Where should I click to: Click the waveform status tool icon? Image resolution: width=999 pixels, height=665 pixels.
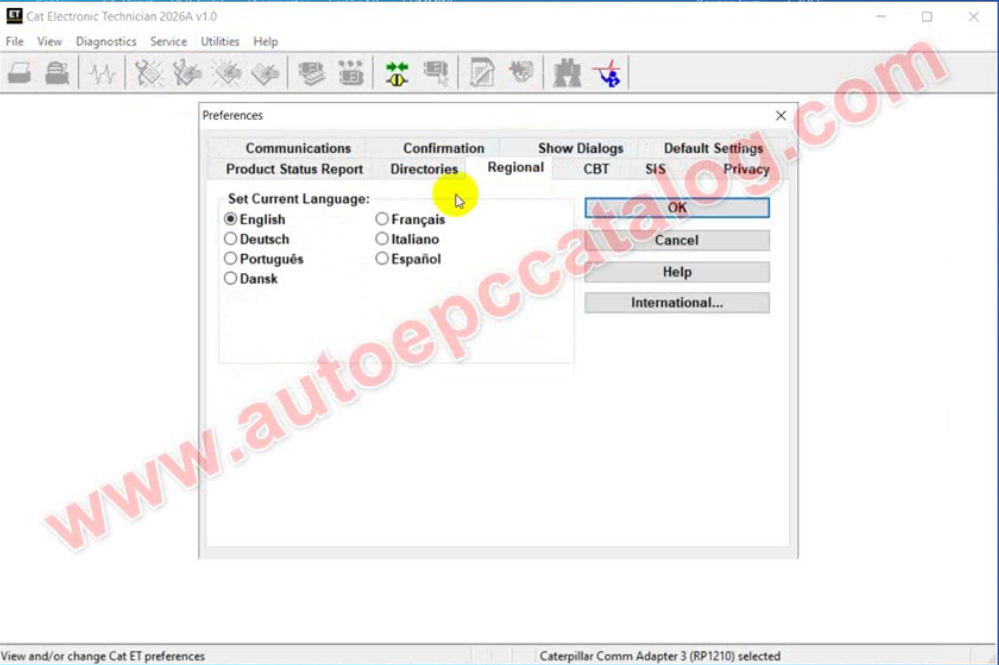(102, 73)
